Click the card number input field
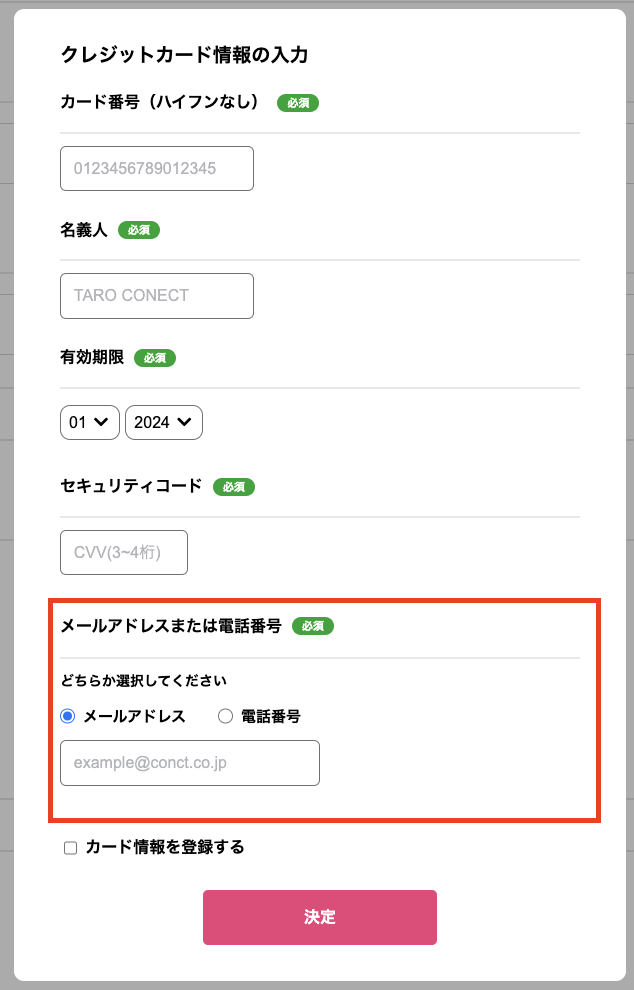634x990 pixels. point(157,169)
